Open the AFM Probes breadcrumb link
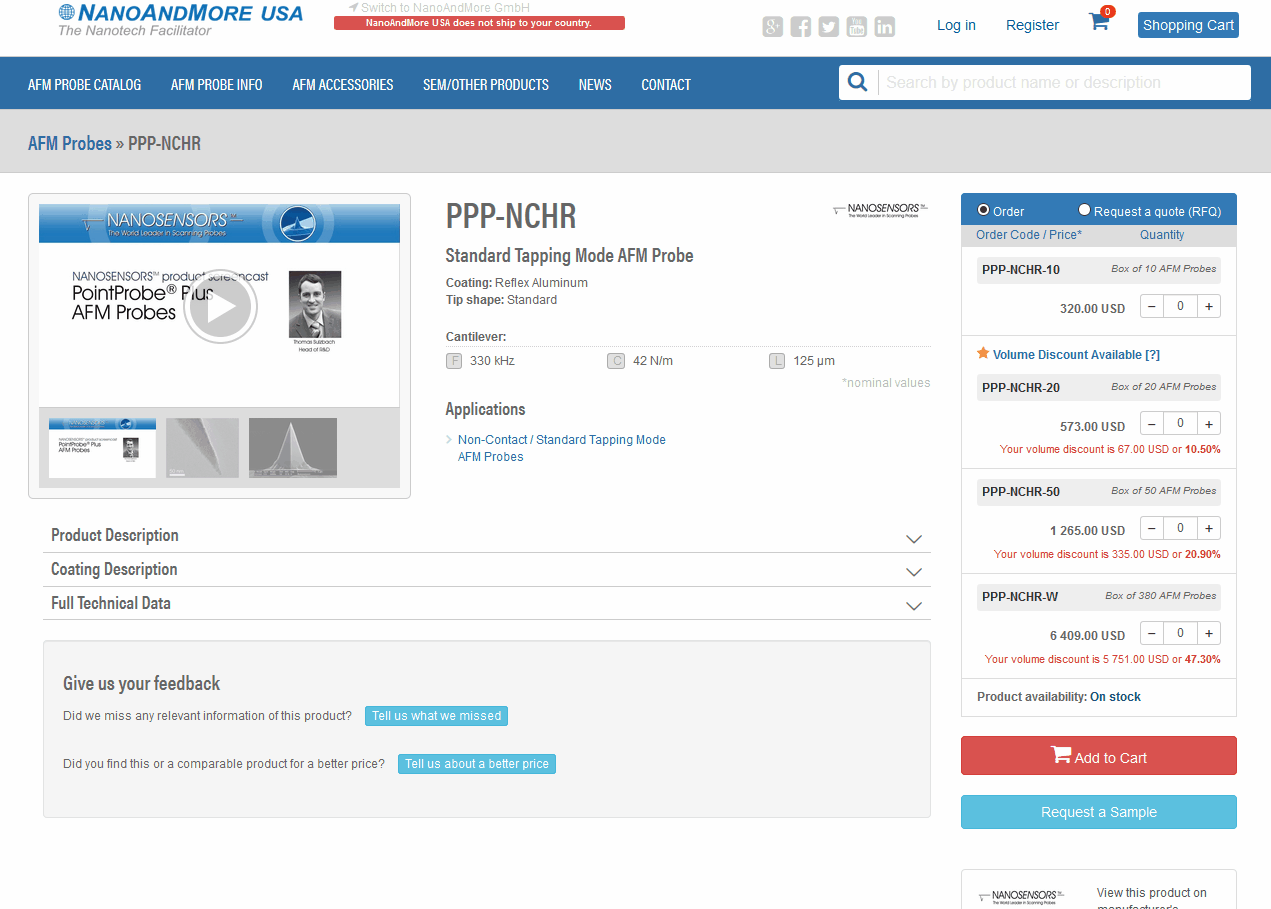Screen dimensions: 1271x909 [x=70, y=143]
